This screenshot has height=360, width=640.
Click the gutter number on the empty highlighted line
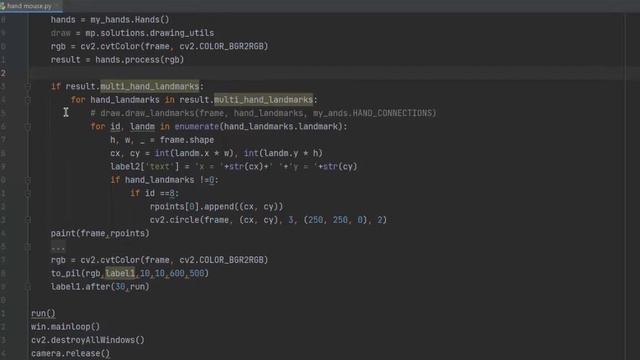(x=3, y=73)
